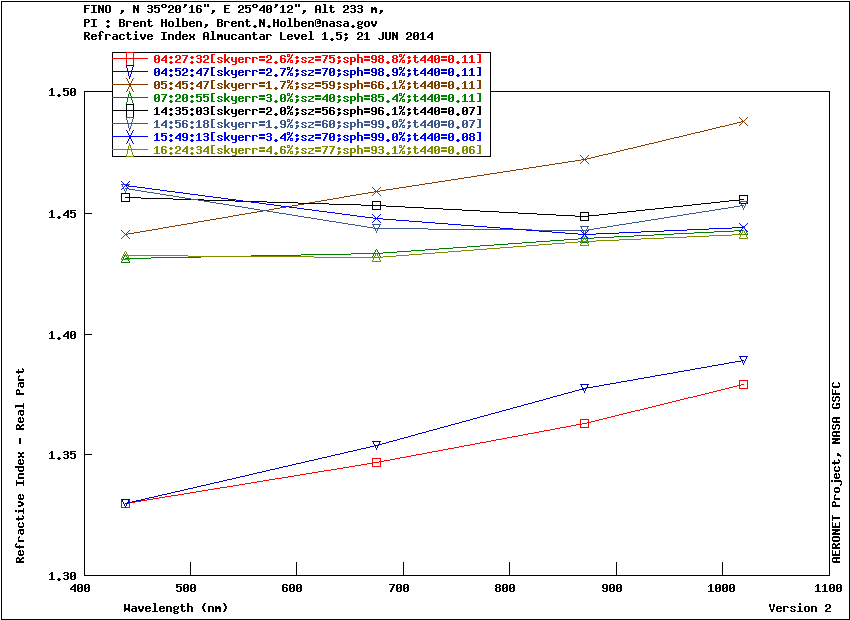The image size is (850, 620).
Task: Click the brown X data point at 1020 nm
Action: [743, 121]
